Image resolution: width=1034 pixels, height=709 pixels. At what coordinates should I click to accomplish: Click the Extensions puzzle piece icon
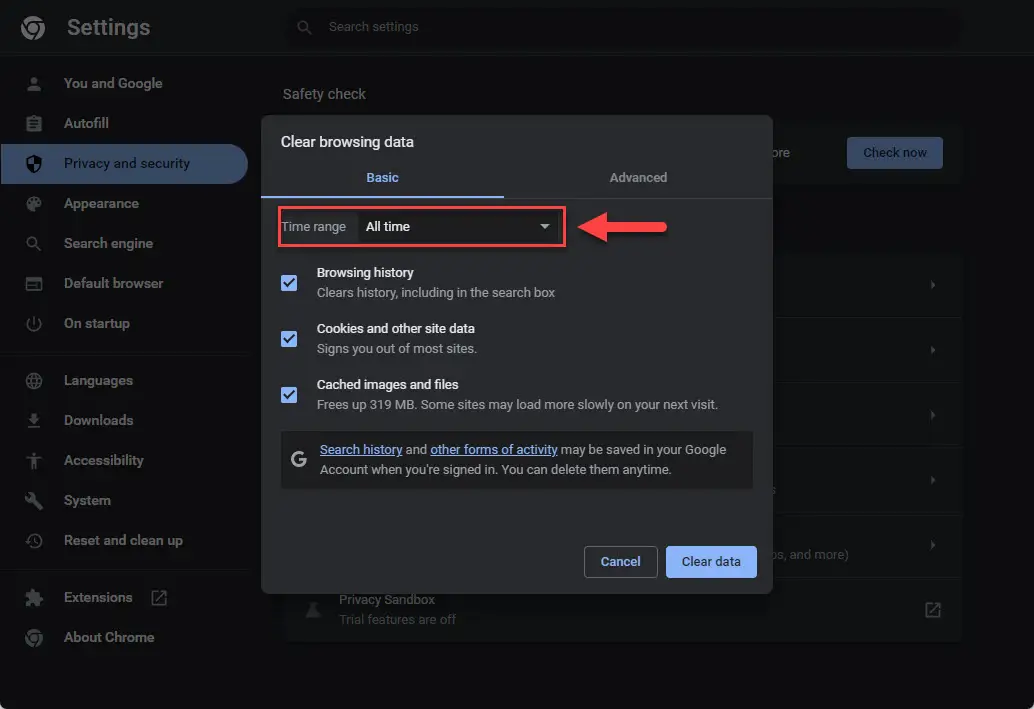tap(34, 598)
